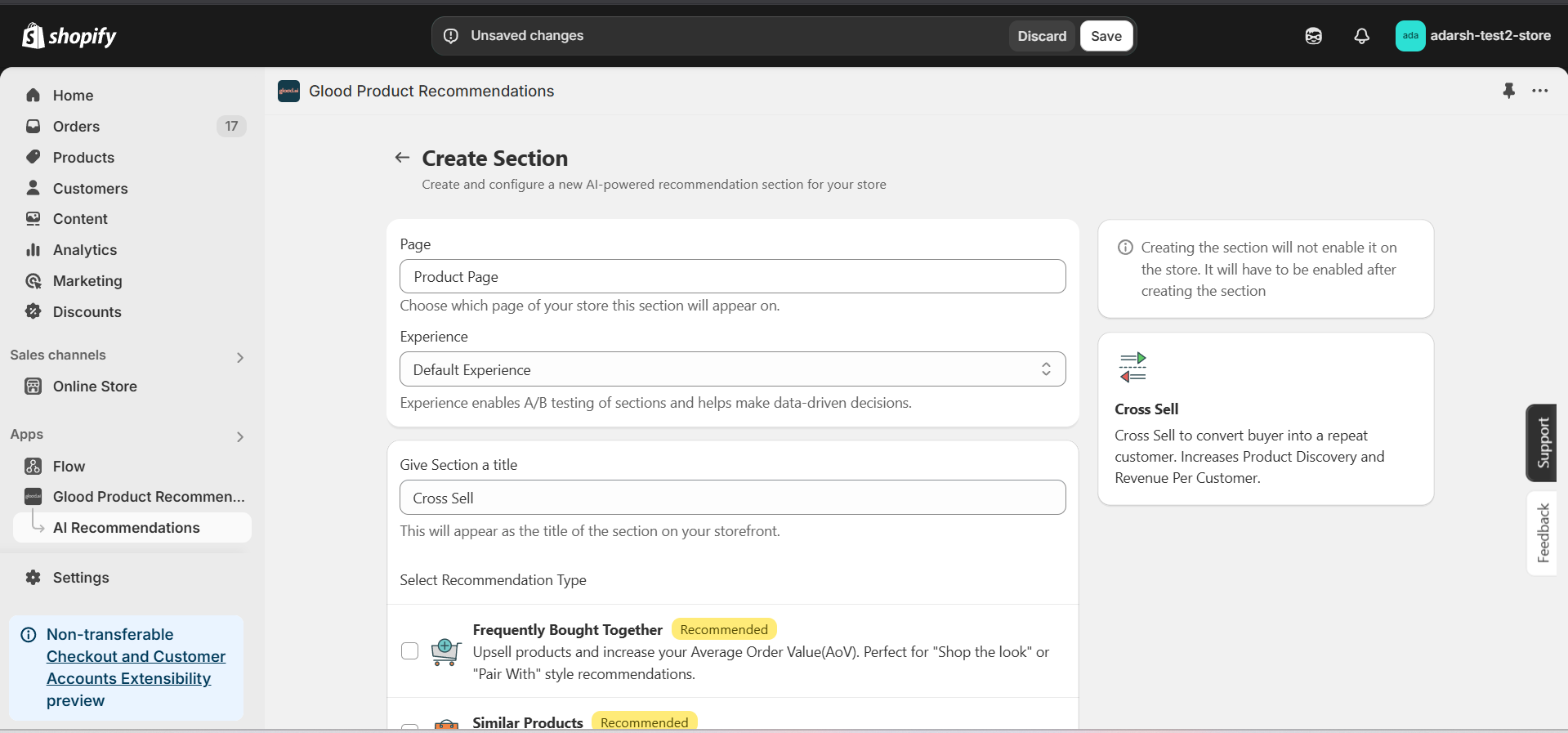Discard the unsaved changes

pos(1041,36)
